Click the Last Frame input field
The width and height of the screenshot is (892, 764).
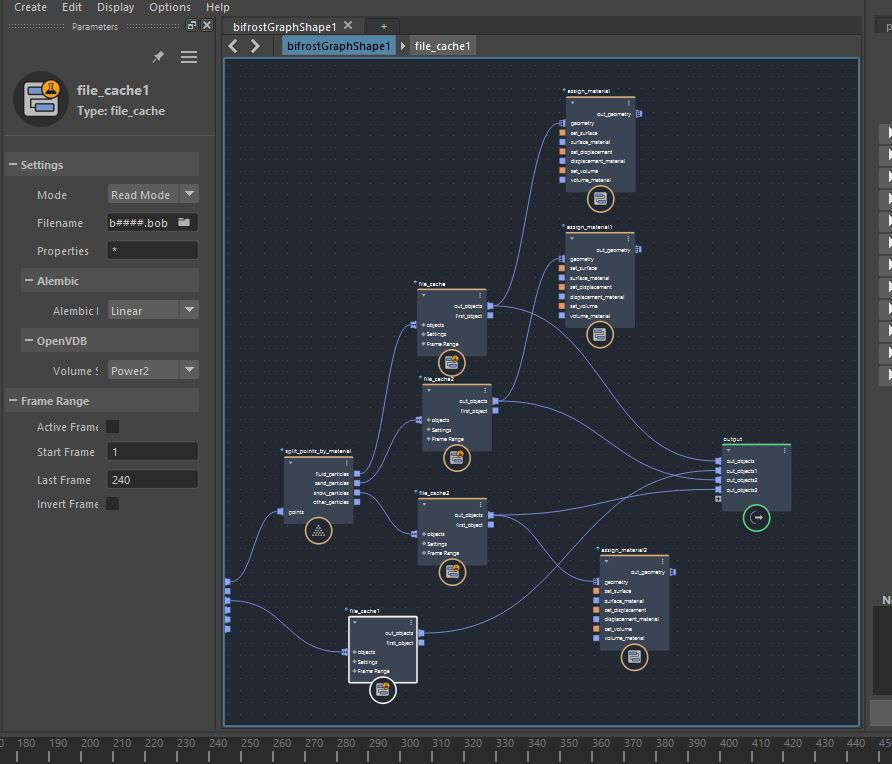point(152,480)
